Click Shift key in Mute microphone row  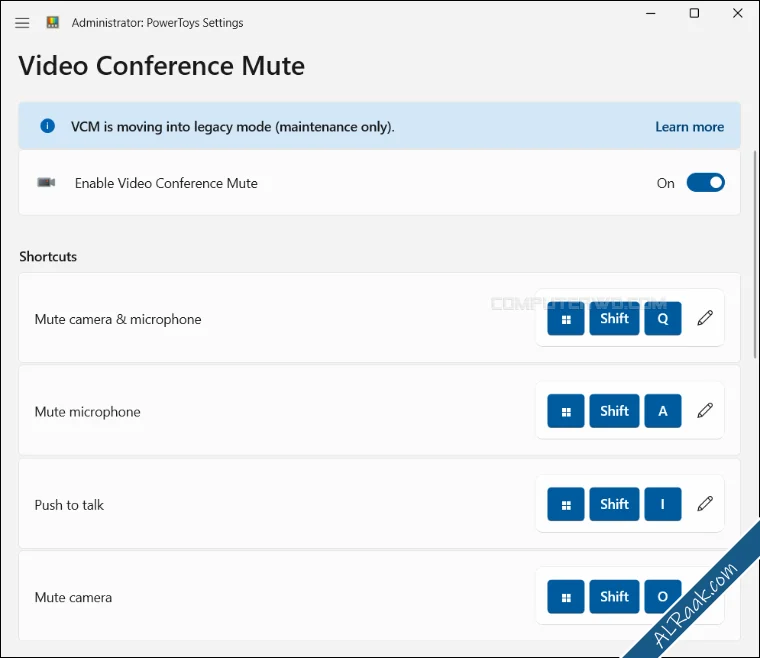[614, 411]
